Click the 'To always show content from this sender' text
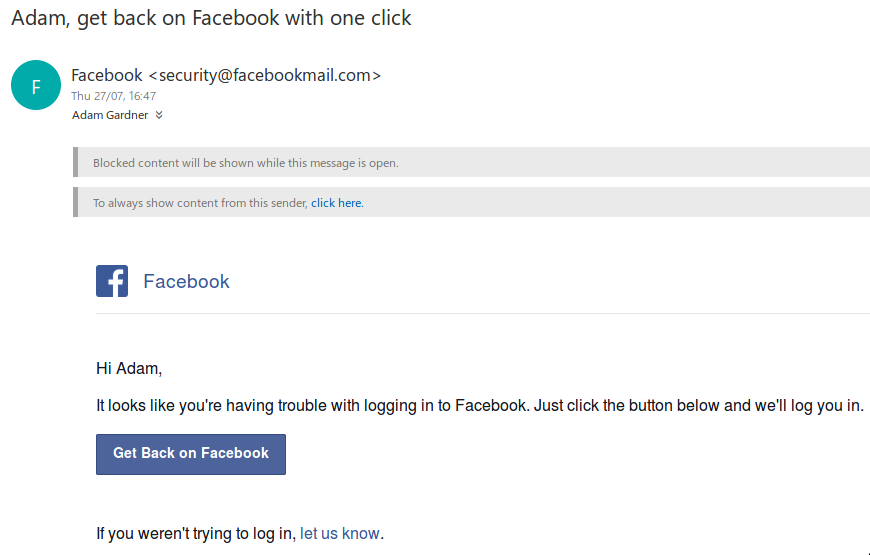This screenshot has height=555, width=870. pyautogui.click(x=200, y=203)
